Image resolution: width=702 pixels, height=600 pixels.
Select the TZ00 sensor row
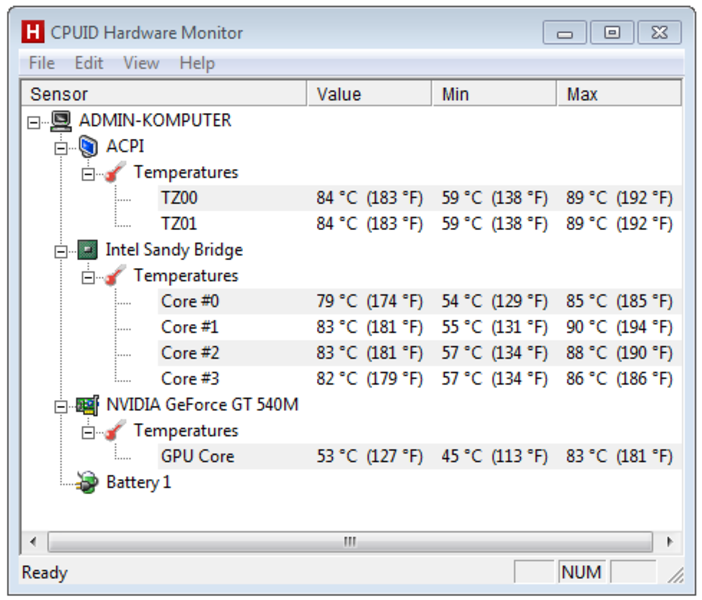click(x=419, y=198)
